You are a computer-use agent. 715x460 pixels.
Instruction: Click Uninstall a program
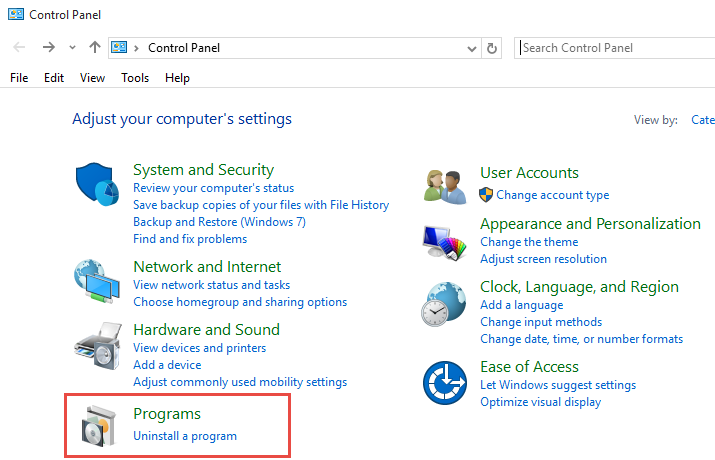pyautogui.click(x=185, y=436)
